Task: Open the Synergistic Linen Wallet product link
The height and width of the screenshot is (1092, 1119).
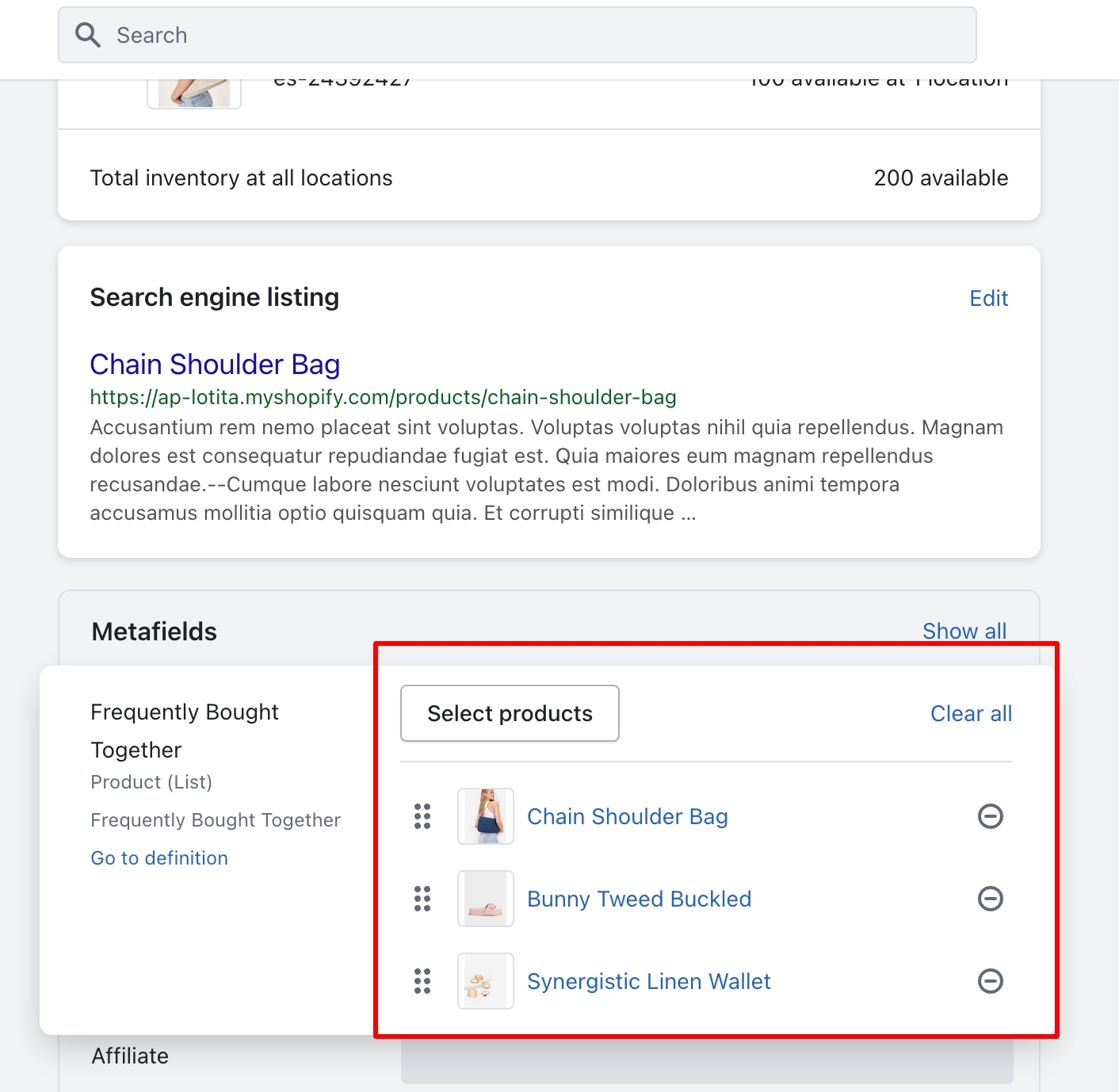Action: (x=648, y=981)
